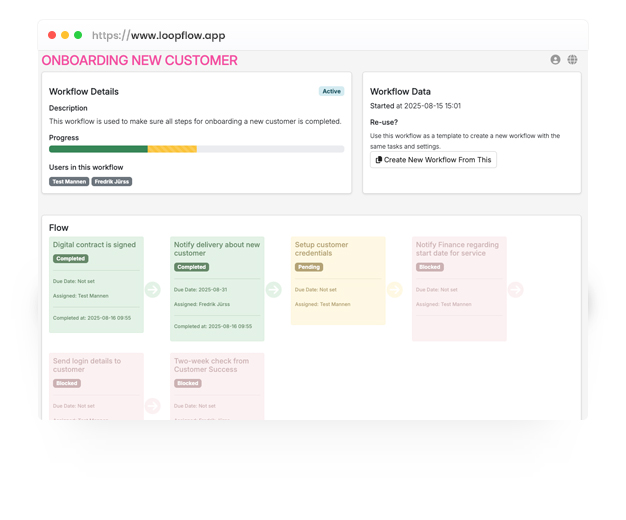Click arrow after Notify delivery card
The height and width of the screenshot is (520, 626).
pos(274,290)
